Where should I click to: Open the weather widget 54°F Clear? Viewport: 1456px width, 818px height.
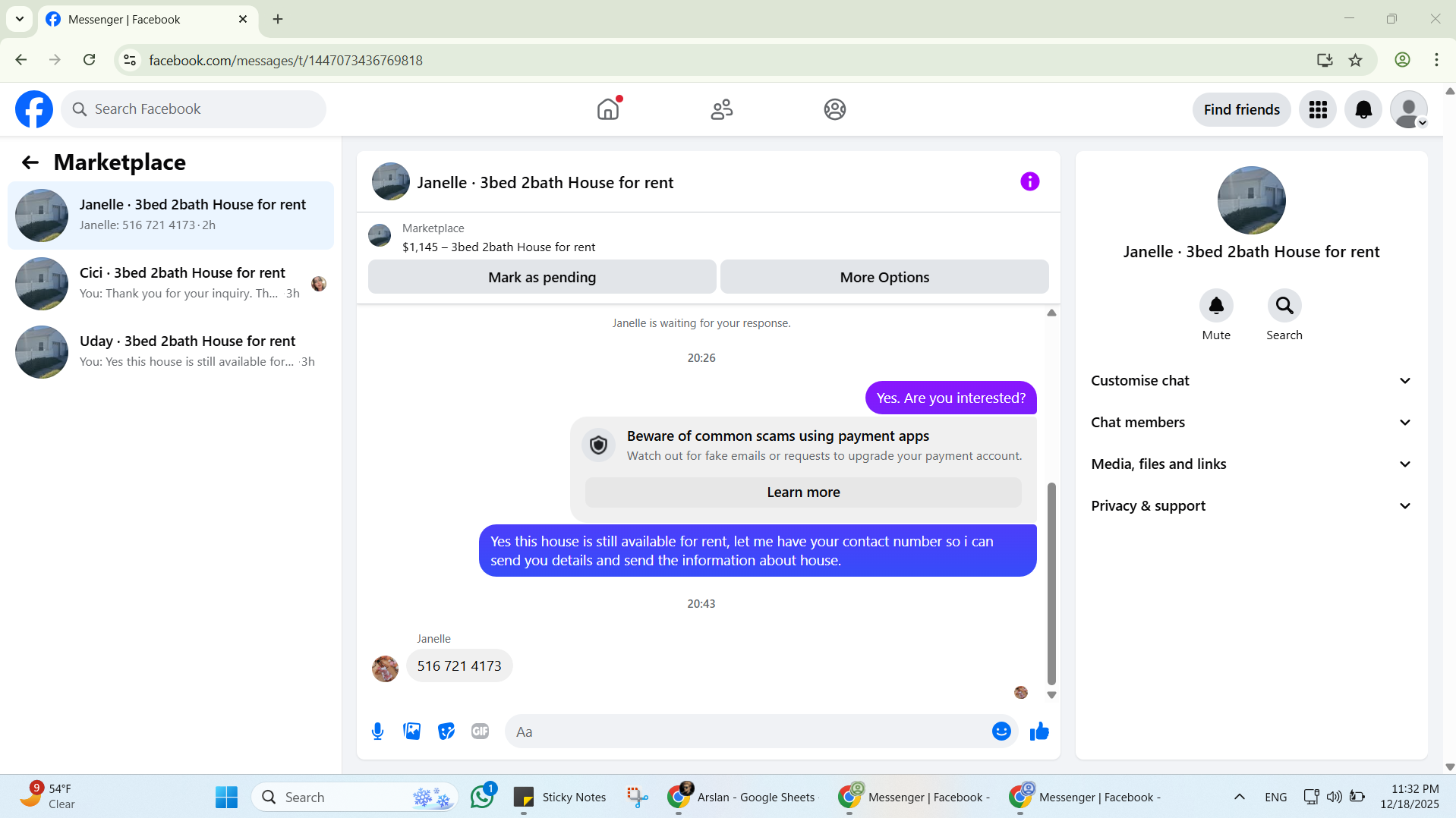click(48, 797)
